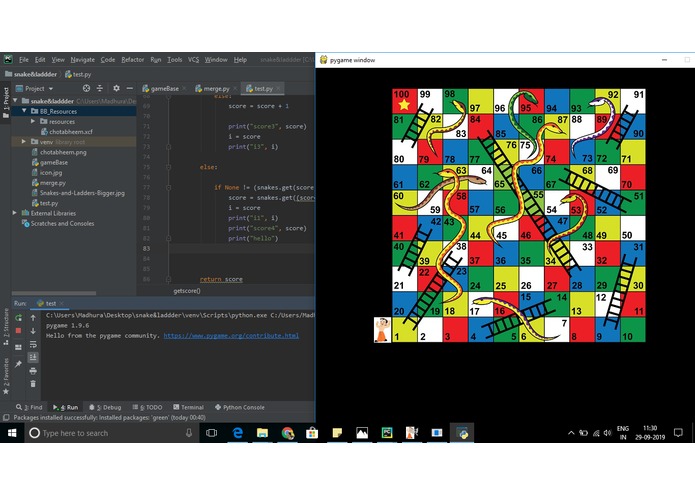Click the snake&laddder breadcrumb
This screenshot has width=695, height=494.
pyautogui.click(x=31, y=74)
